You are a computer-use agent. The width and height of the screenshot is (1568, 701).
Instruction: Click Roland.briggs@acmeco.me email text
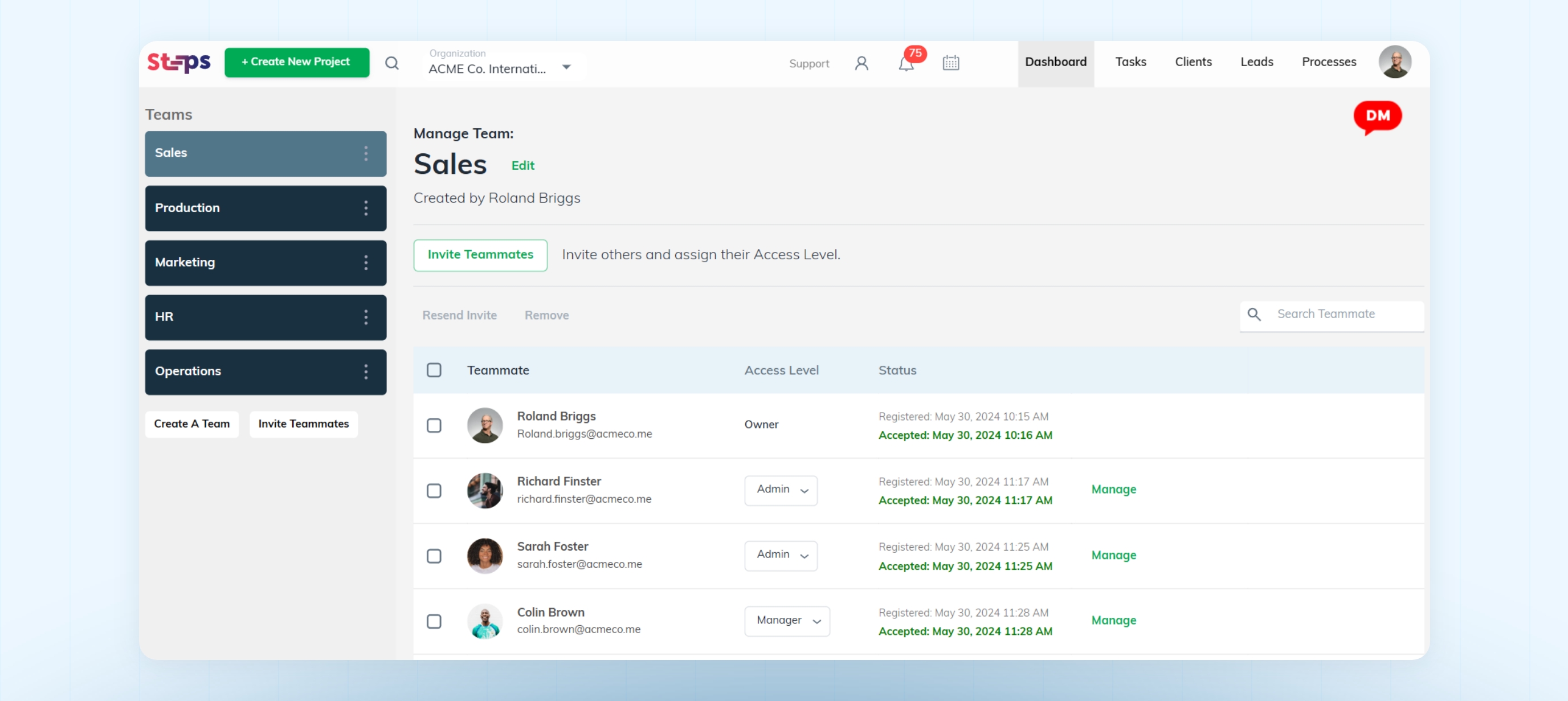pos(584,434)
